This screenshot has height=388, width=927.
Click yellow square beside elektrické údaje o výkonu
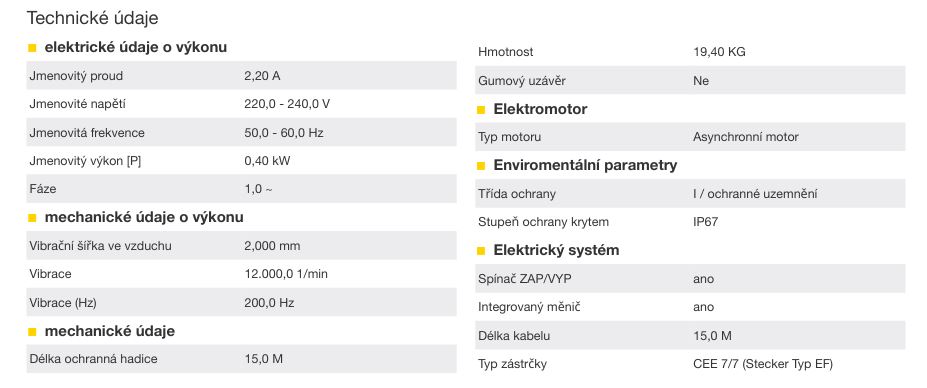pos(33,48)
